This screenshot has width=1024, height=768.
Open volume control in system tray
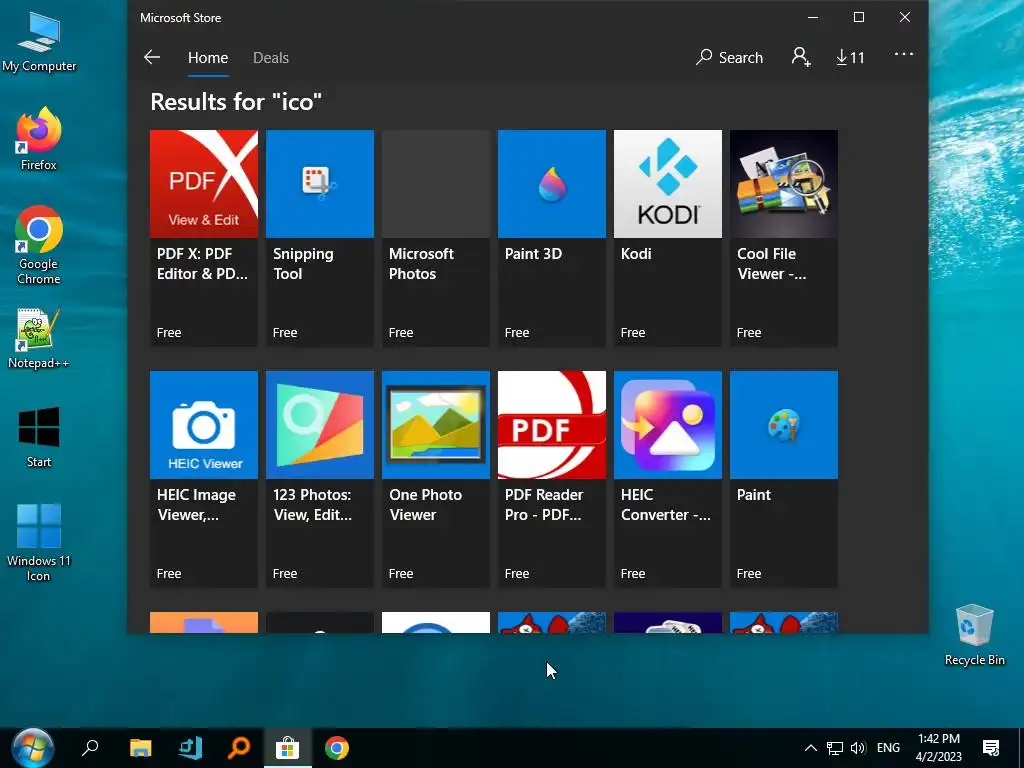tap(858, 748)
